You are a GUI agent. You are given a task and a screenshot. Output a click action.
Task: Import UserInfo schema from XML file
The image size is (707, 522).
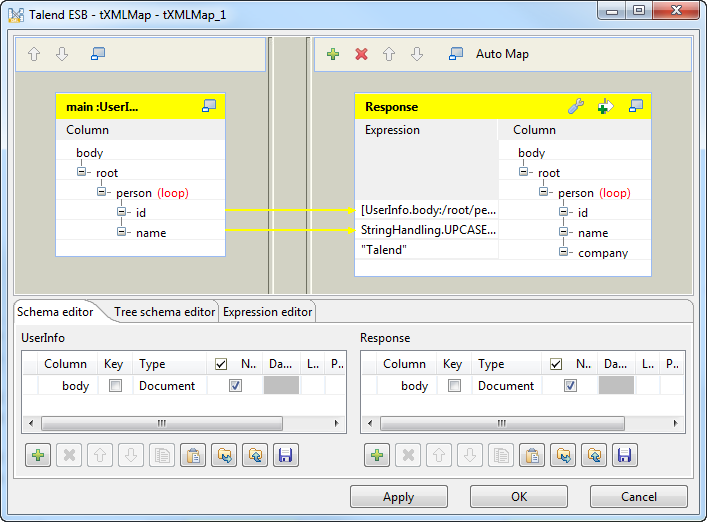point(224,455)
